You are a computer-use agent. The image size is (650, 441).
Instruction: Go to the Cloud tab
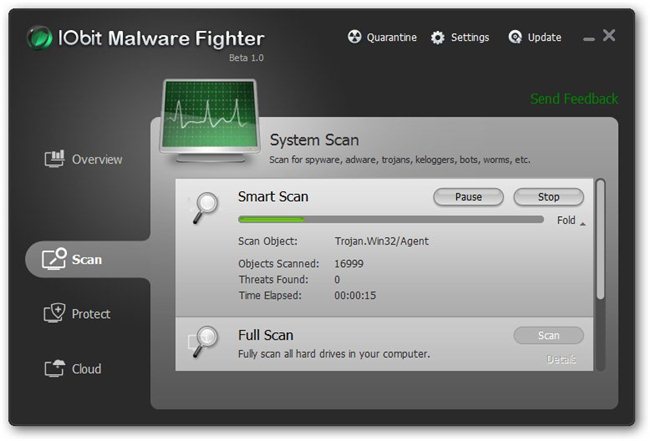86,368
